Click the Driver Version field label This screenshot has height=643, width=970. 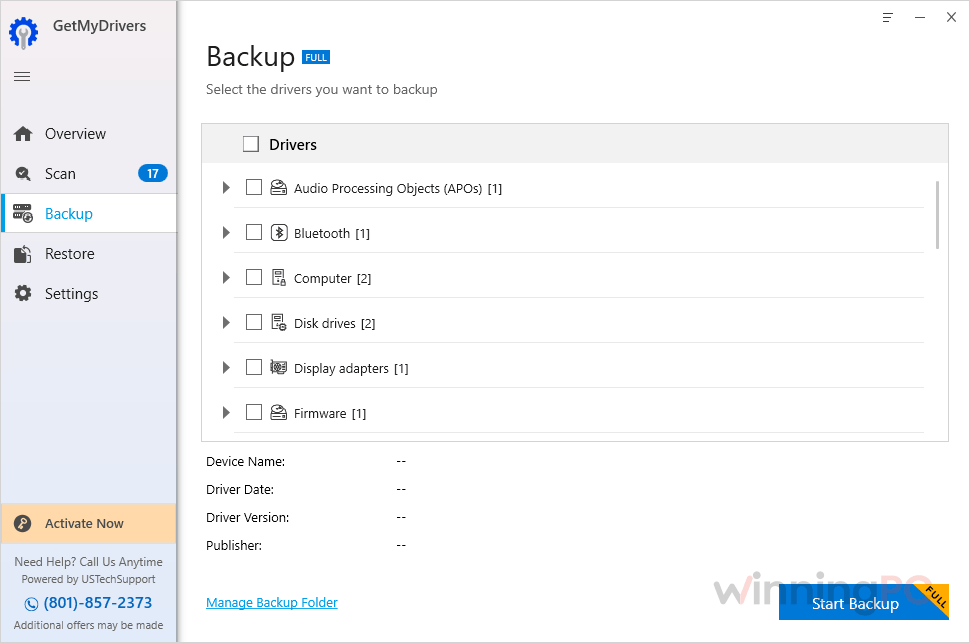[x=247, y=517]
